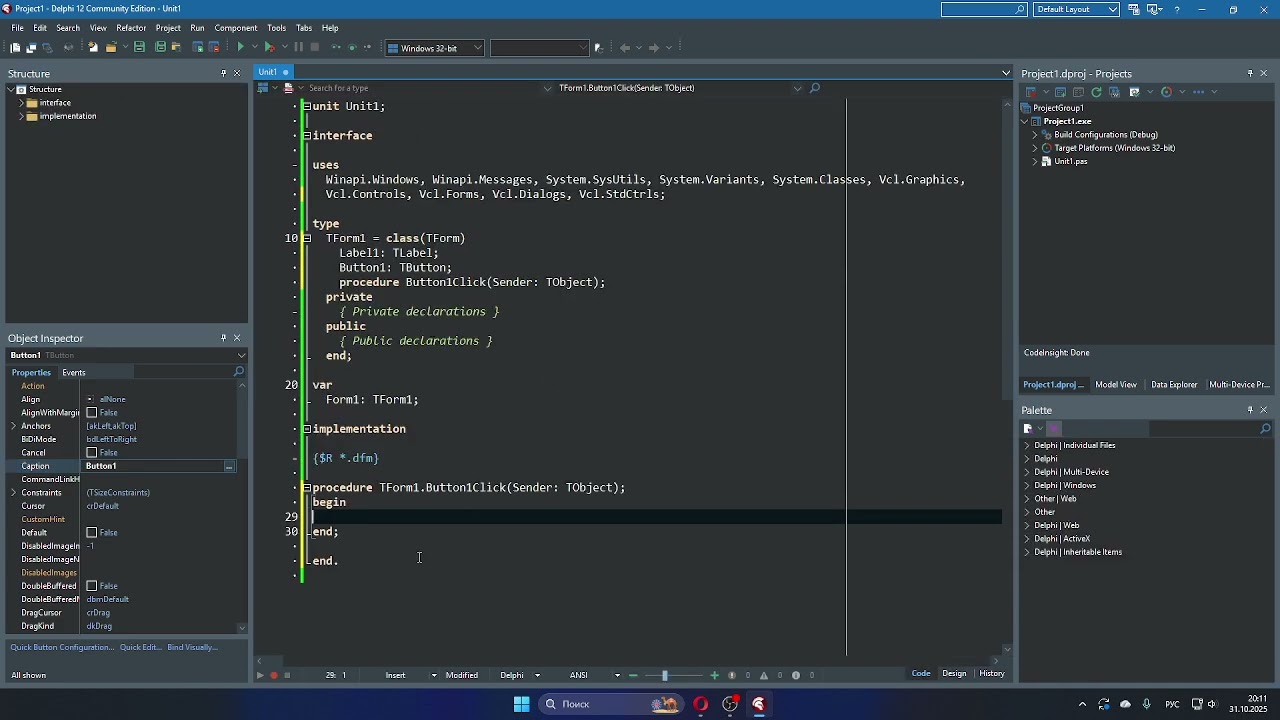Switch to the Events tab

click(74, 372)
